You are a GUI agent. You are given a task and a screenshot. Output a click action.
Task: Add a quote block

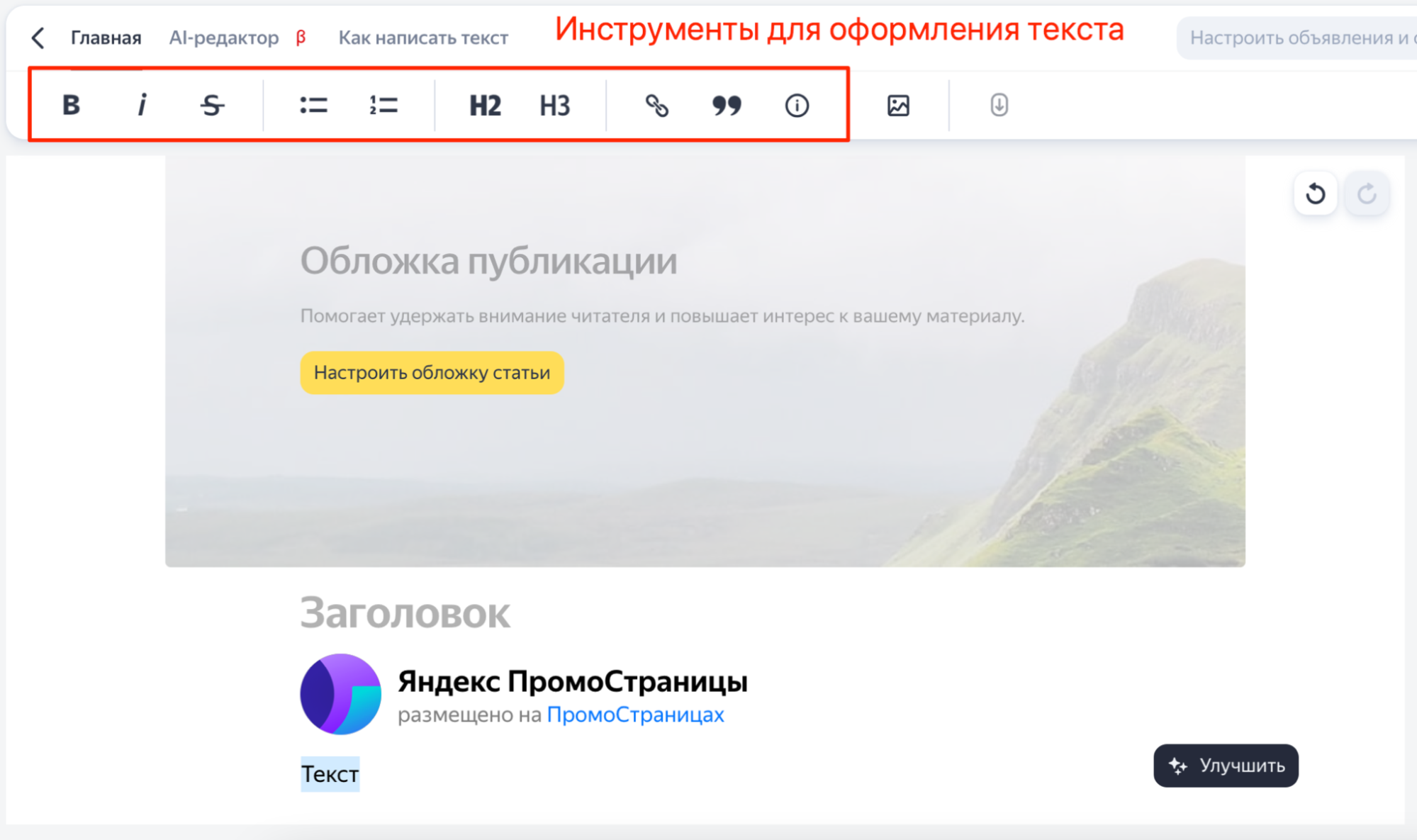point(727,106)
